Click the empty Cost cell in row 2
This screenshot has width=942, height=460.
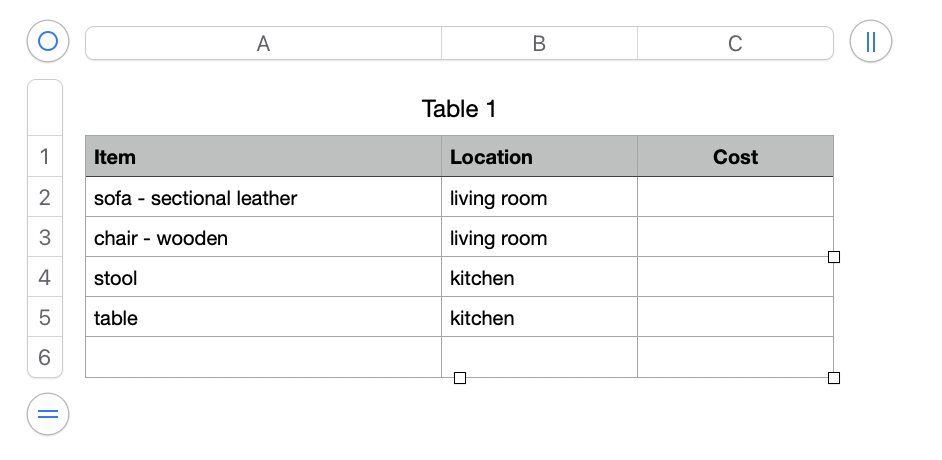[735, 198]
